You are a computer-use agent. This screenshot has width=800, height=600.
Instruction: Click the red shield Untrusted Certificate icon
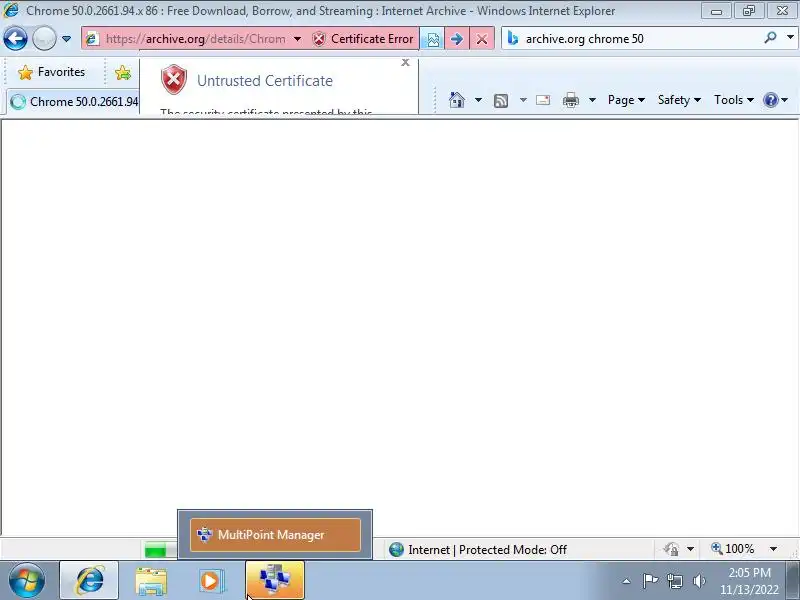[174, 80]
